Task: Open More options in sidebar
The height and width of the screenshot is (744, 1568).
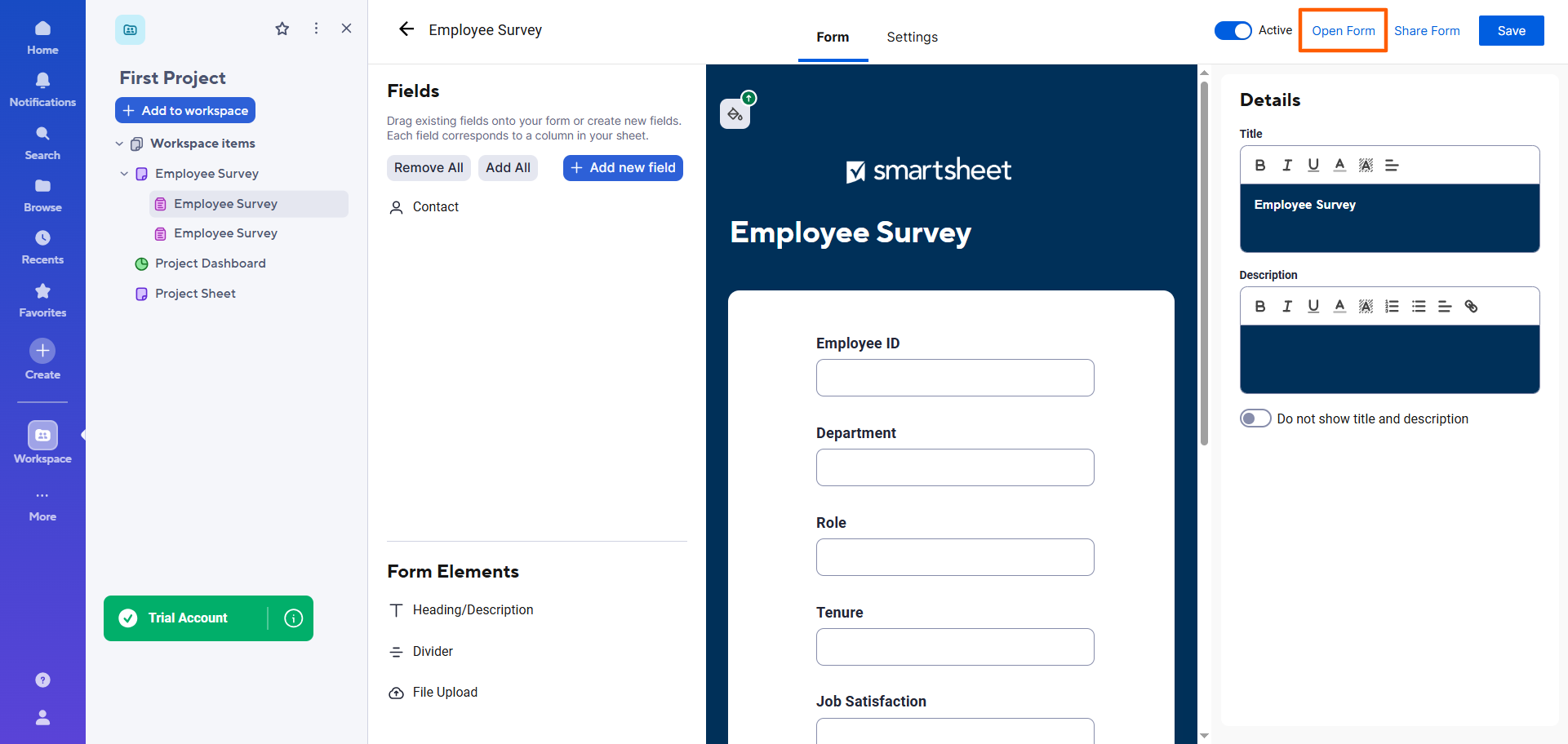Action: [42, 505]
